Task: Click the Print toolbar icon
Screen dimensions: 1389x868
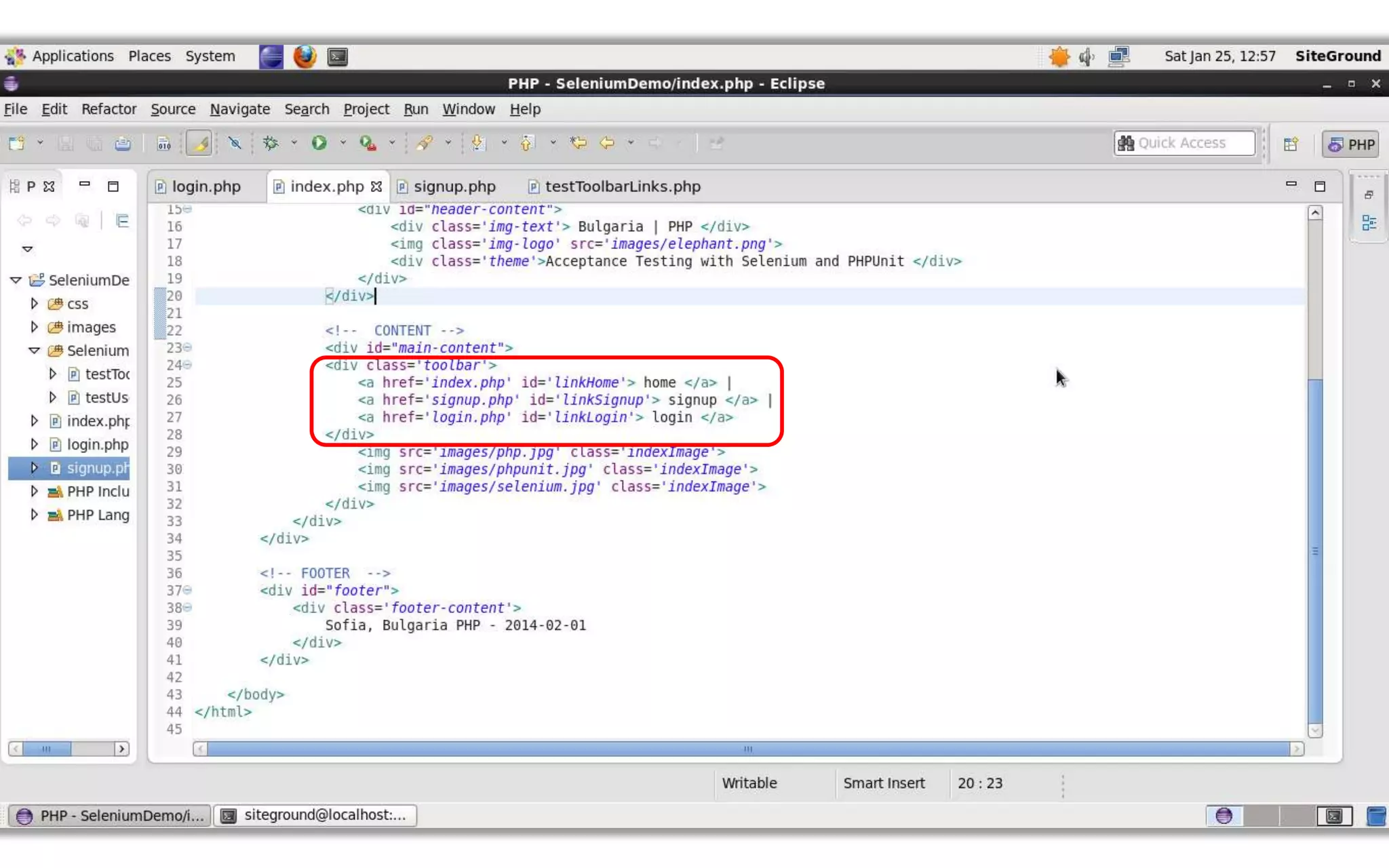Action: 123,143
